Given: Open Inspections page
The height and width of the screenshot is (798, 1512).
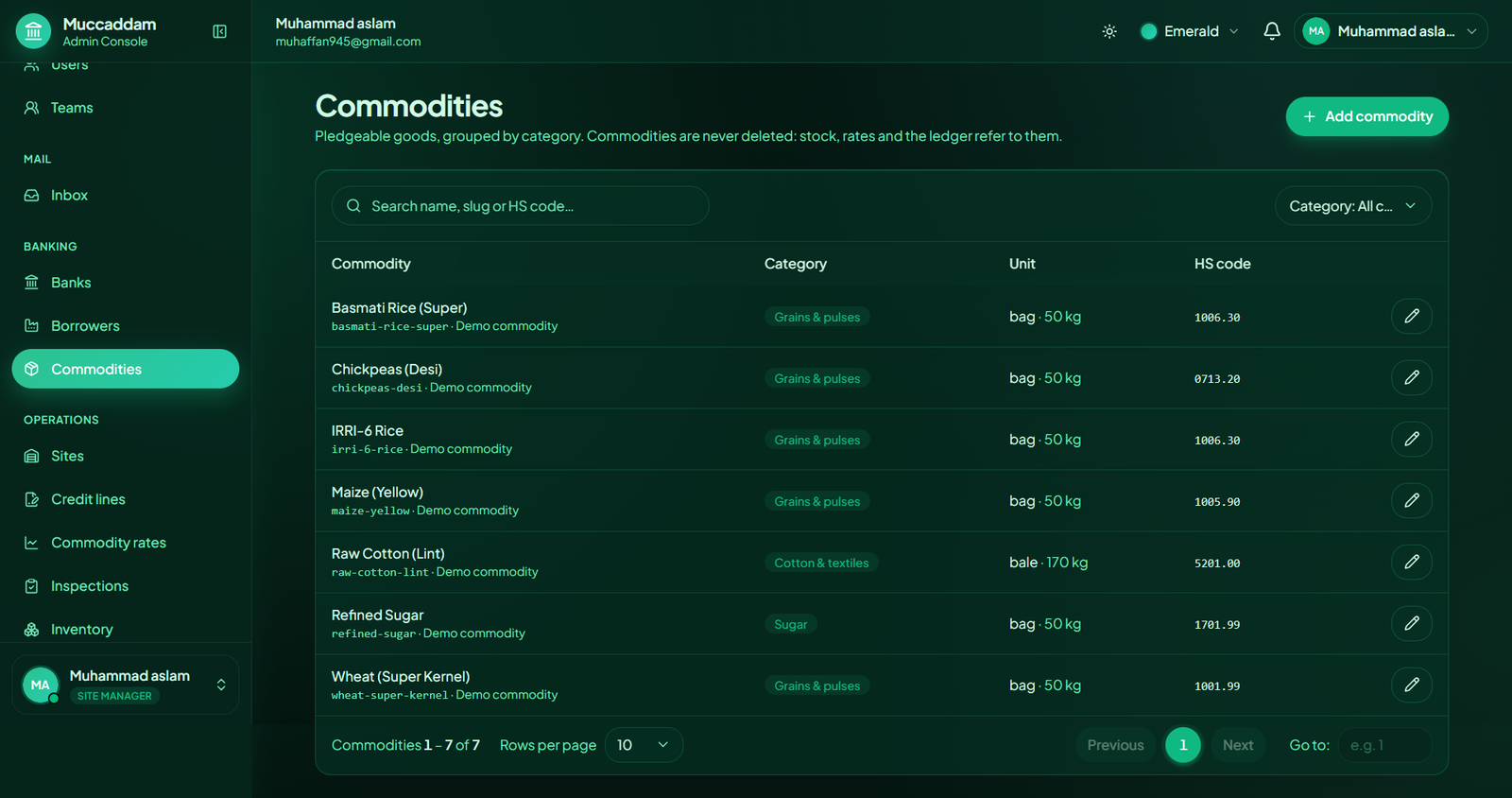Looking at the screenshot, I should pos(125,586).
